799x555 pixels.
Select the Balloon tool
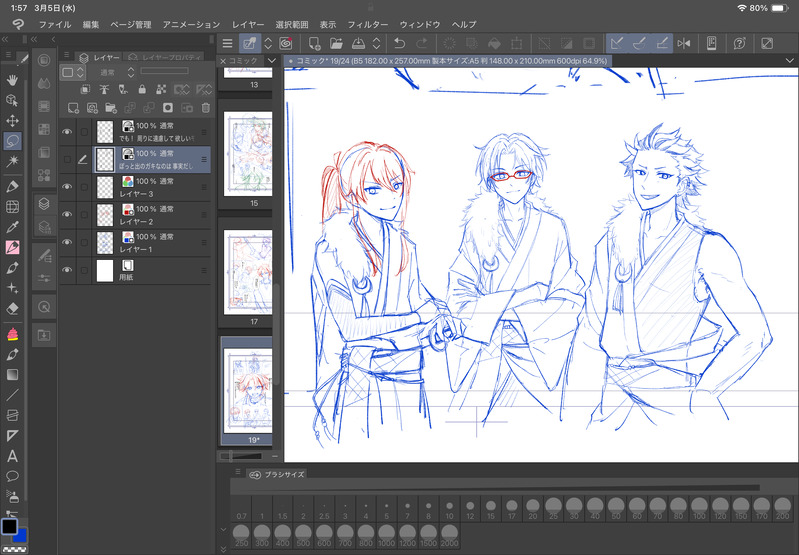point(12,477)
